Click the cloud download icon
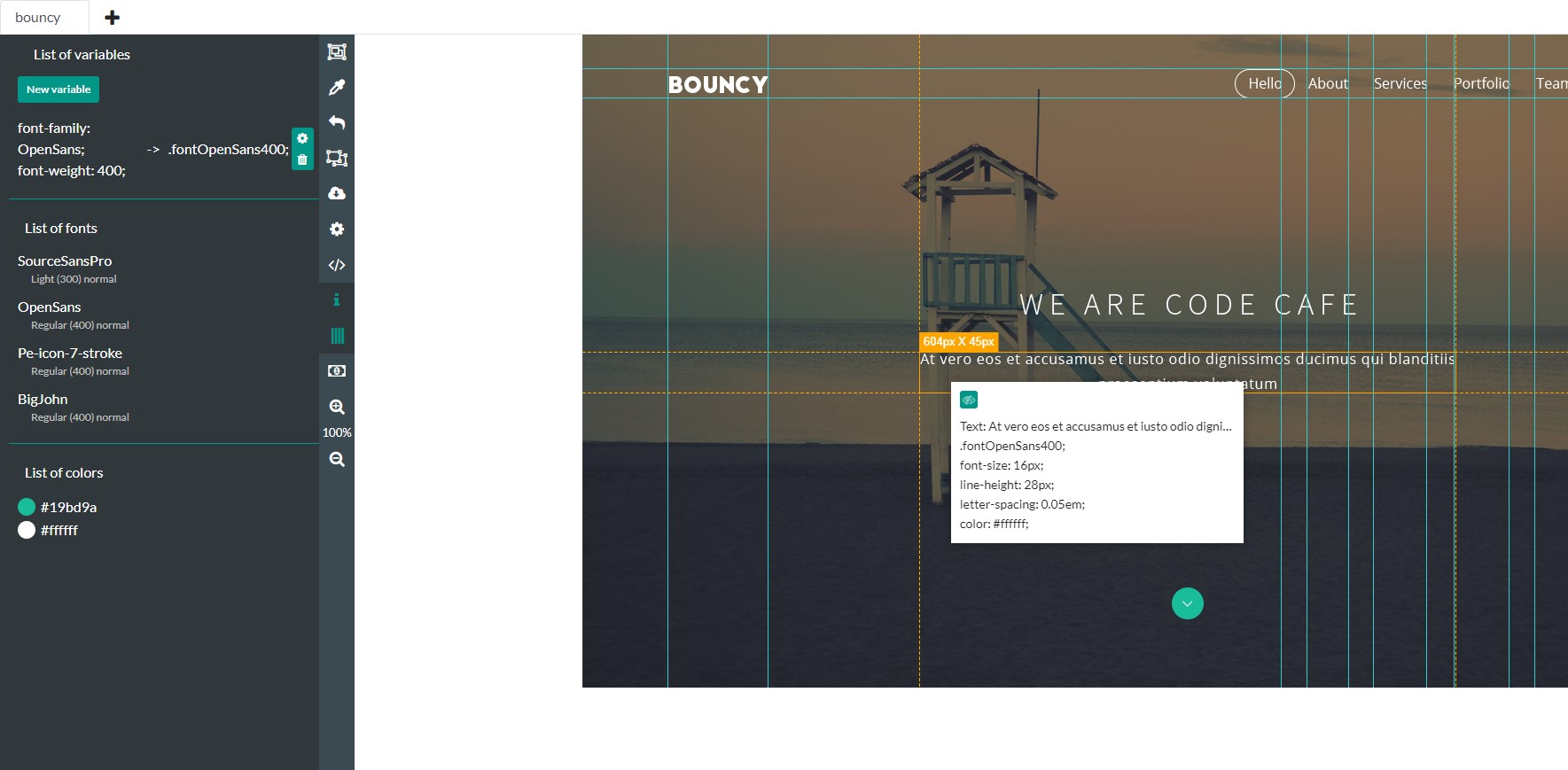 pos(337,193)
